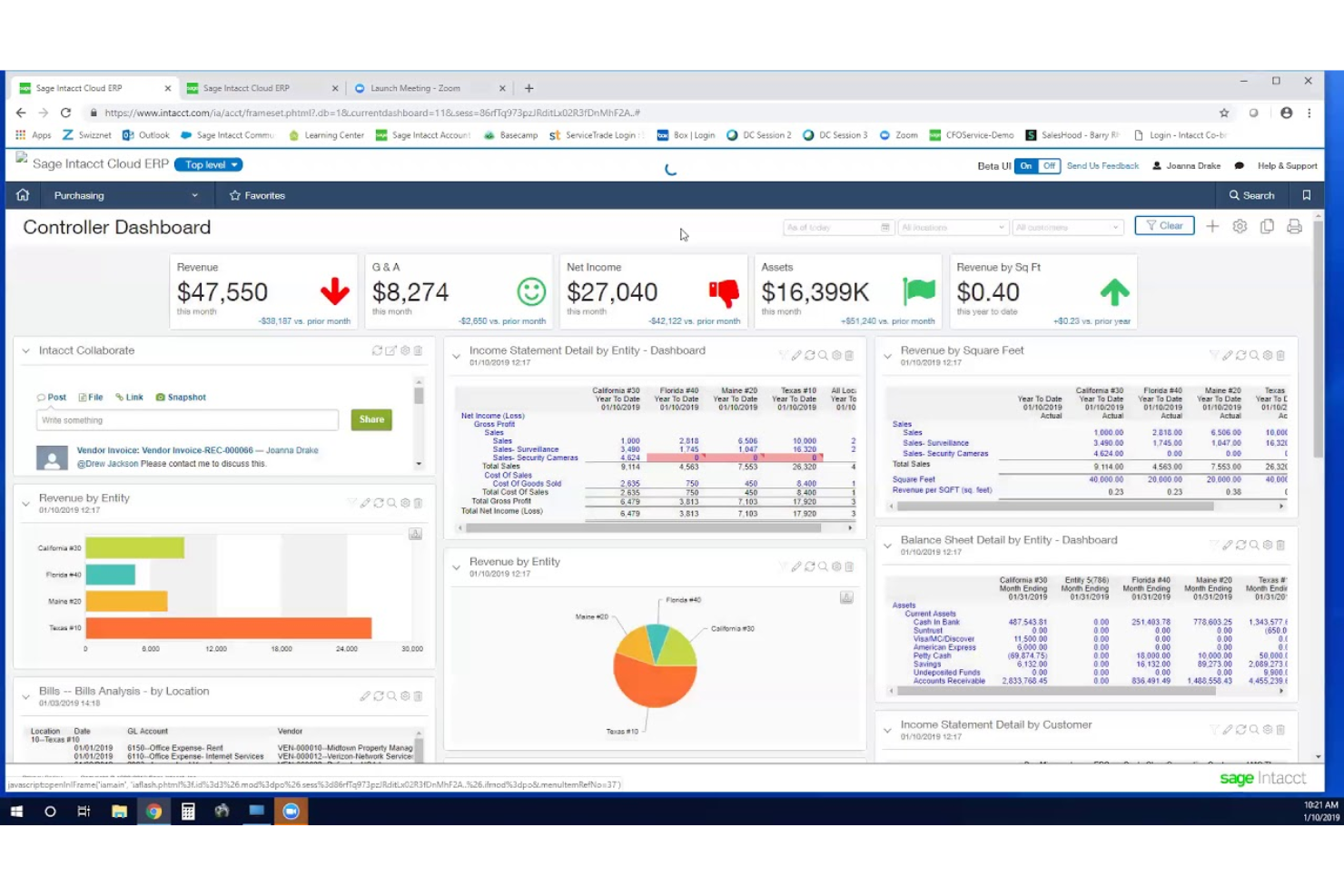This screenshot has width=1344, height=896.
Task: Edit the Revenue by Square Feet report
Action: pos(1227,356)
